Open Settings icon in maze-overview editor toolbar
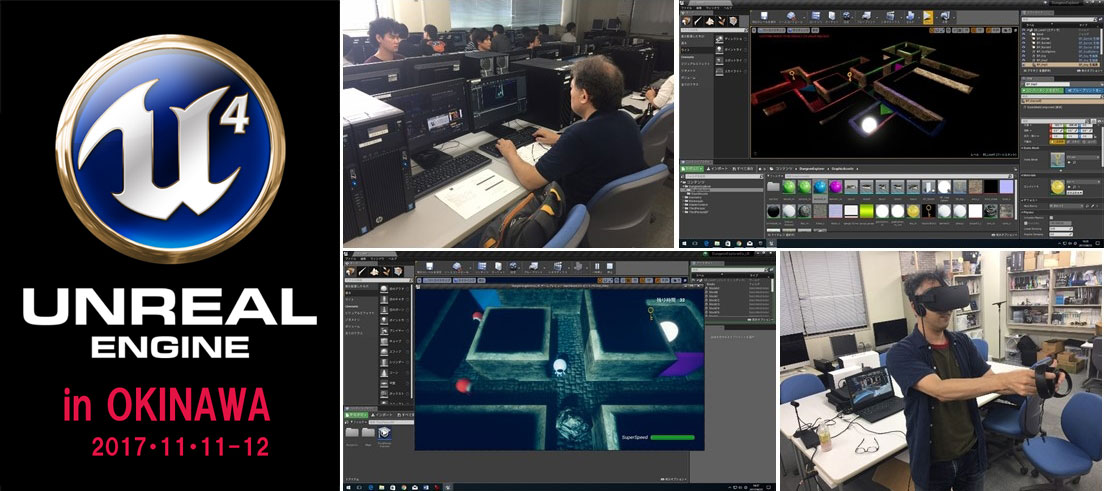The image size is (1104, 491). tap(846, 16)
